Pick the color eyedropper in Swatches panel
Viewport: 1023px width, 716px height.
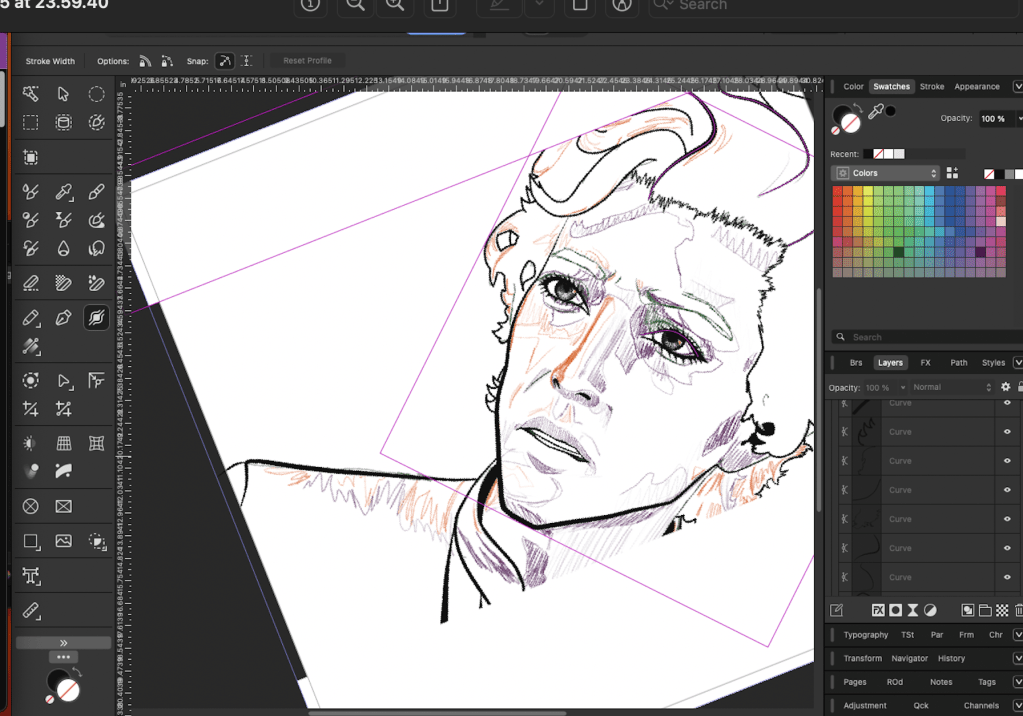click(x=876, y=113)
